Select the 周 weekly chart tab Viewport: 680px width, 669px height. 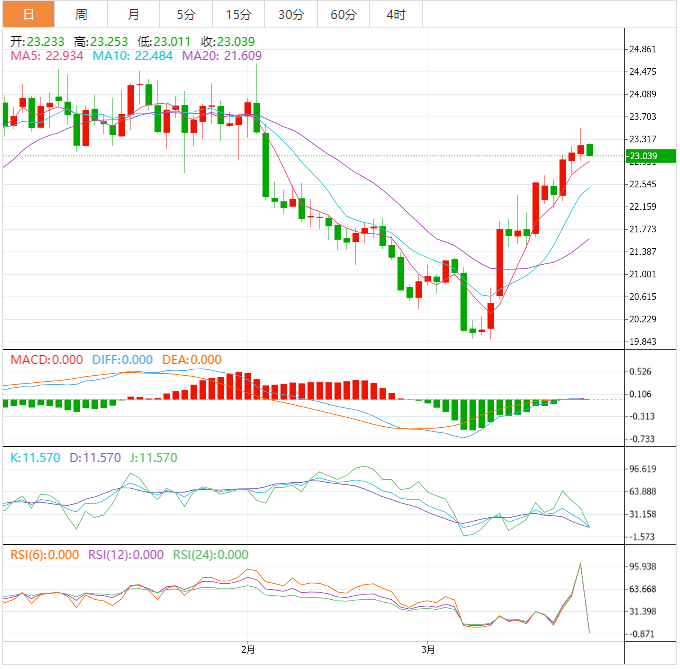tap(81, 14)
